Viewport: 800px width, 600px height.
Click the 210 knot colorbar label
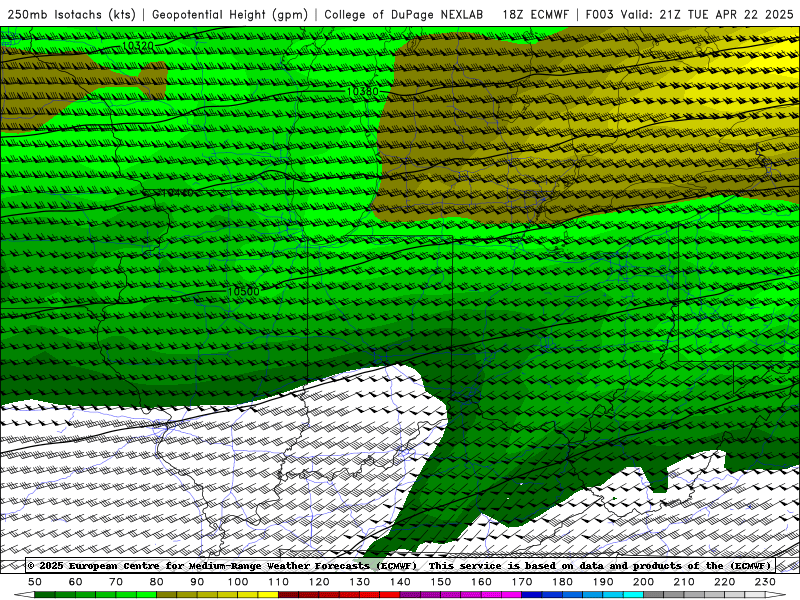pyautogui.click(x=684, y=582)
